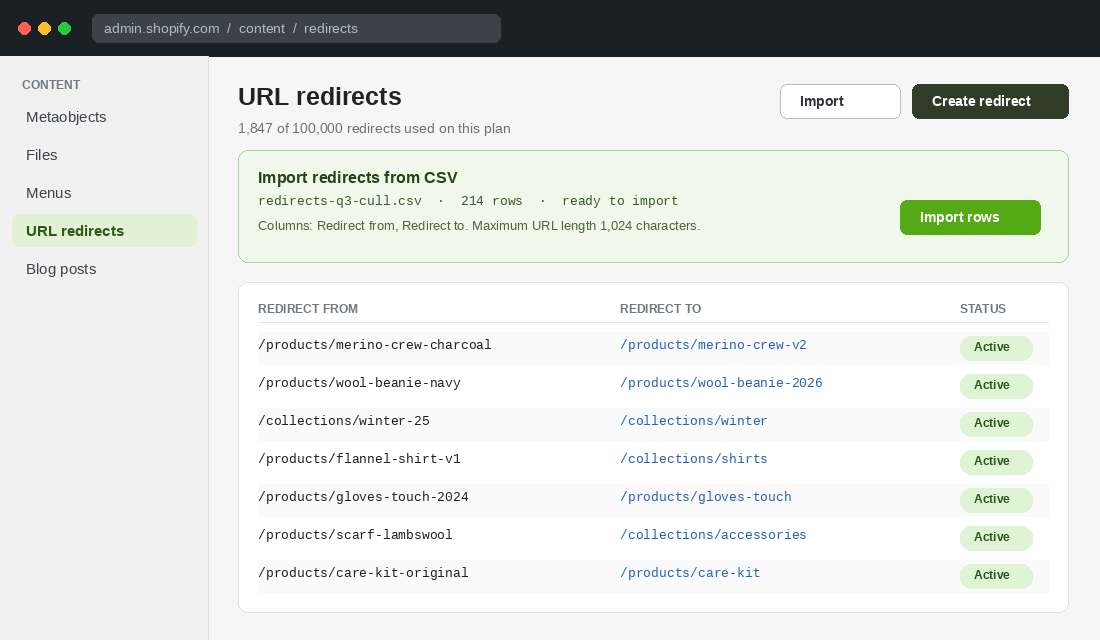The image size is (1100, 640).
Task: Click Create redirect button
Action: [x=990, y=101]
